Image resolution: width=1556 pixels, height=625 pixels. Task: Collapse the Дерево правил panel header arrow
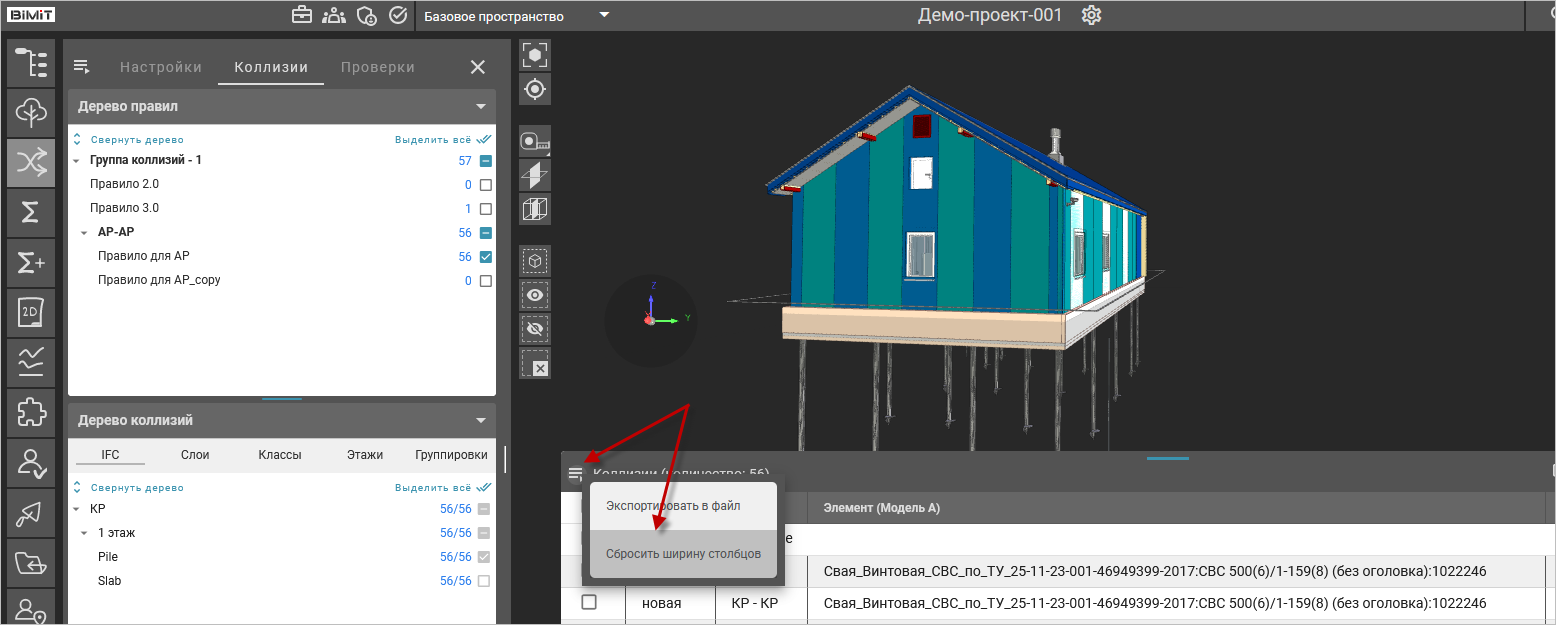tap(481, 106)
